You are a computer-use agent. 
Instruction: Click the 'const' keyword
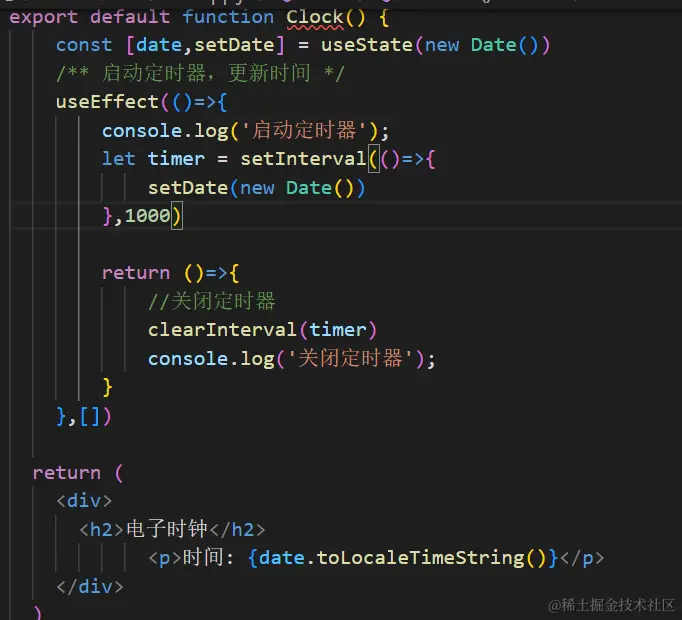pos(84,45)
